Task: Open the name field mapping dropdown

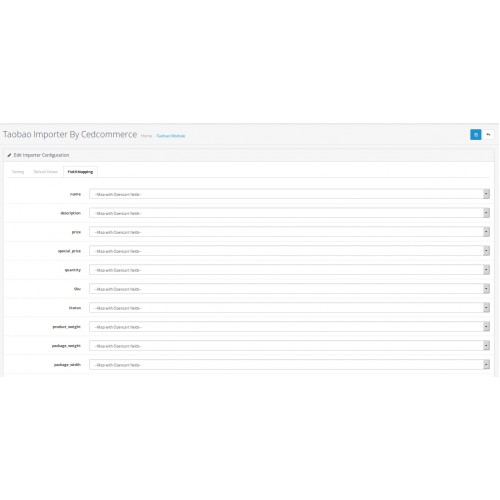Action: coord(289,194)
